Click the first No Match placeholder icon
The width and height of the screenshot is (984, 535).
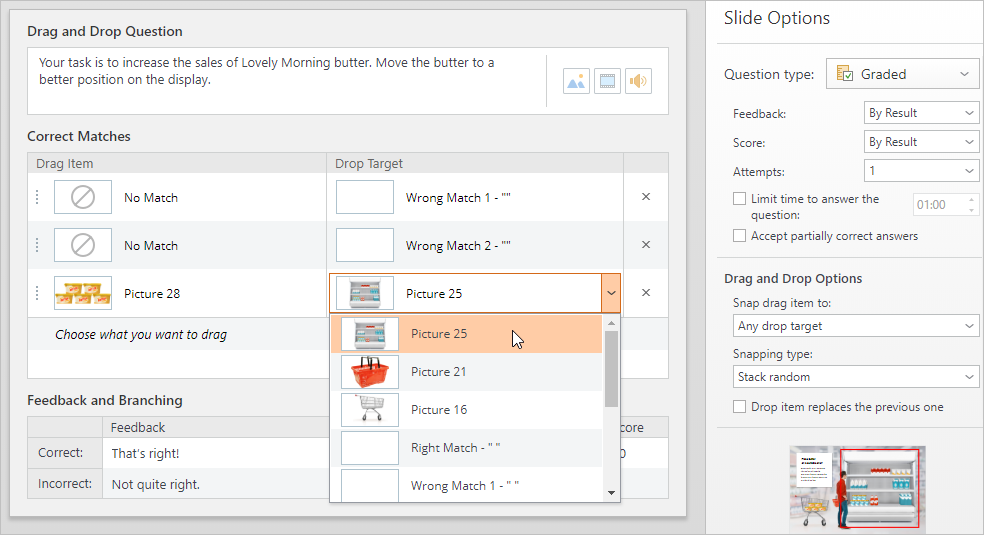pyautogui.click(x=83, y=198)
